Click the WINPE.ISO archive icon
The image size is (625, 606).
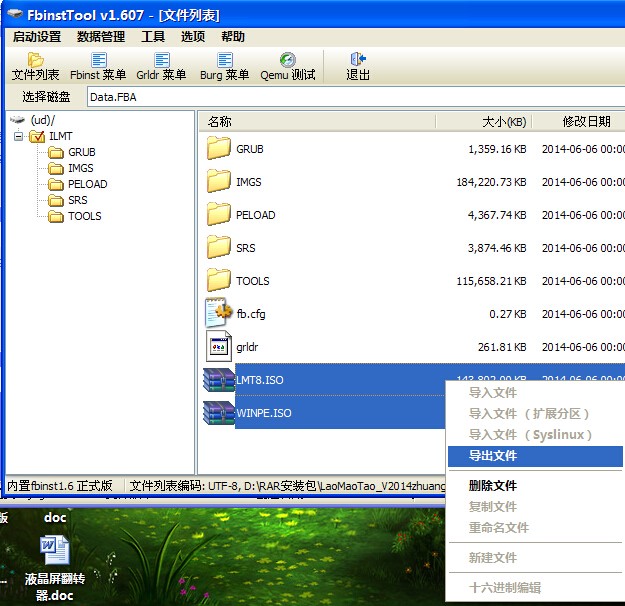pos(219,412)
